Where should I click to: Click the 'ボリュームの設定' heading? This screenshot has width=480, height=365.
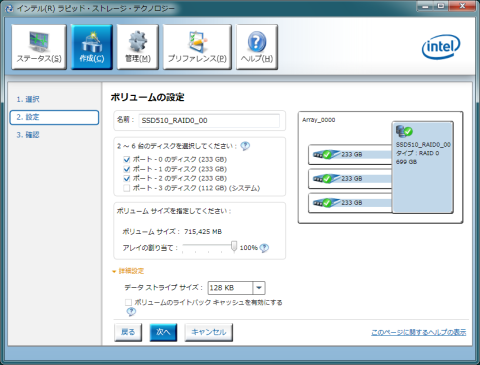147,97
